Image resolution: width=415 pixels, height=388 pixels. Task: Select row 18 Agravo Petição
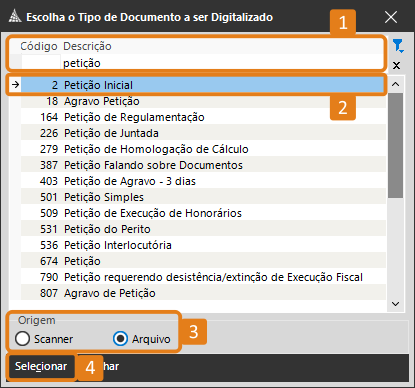click(x=203, y=101)
